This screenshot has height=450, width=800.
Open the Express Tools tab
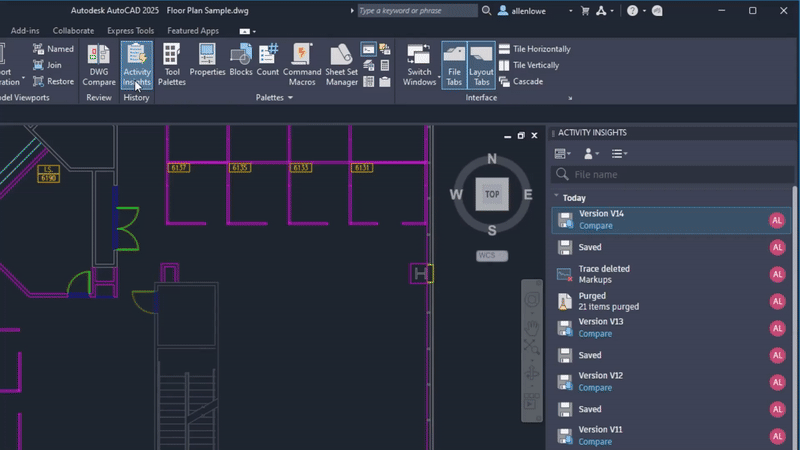tap(130, 31)
